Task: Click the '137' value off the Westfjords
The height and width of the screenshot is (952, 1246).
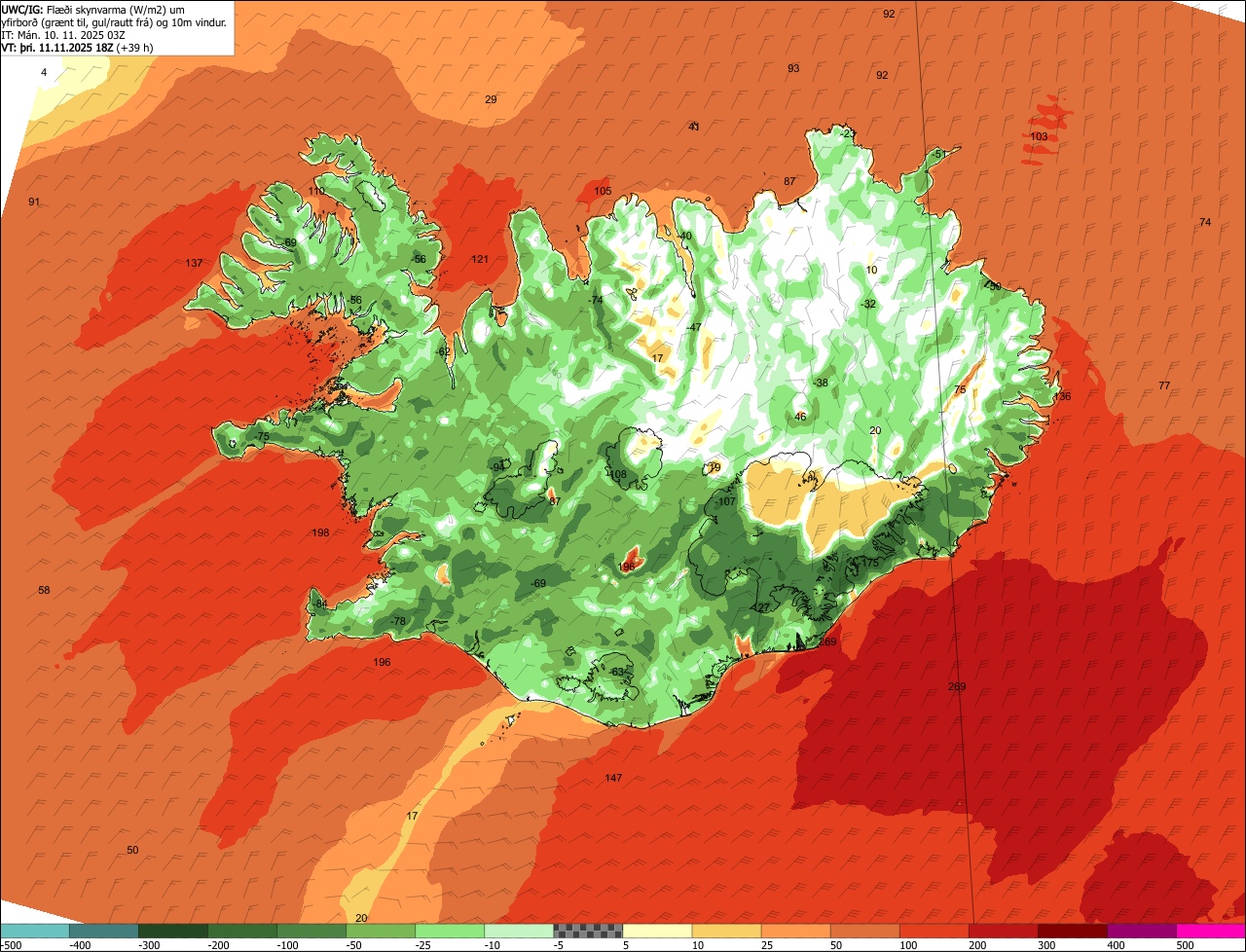Action: click(x=195, y=264)
